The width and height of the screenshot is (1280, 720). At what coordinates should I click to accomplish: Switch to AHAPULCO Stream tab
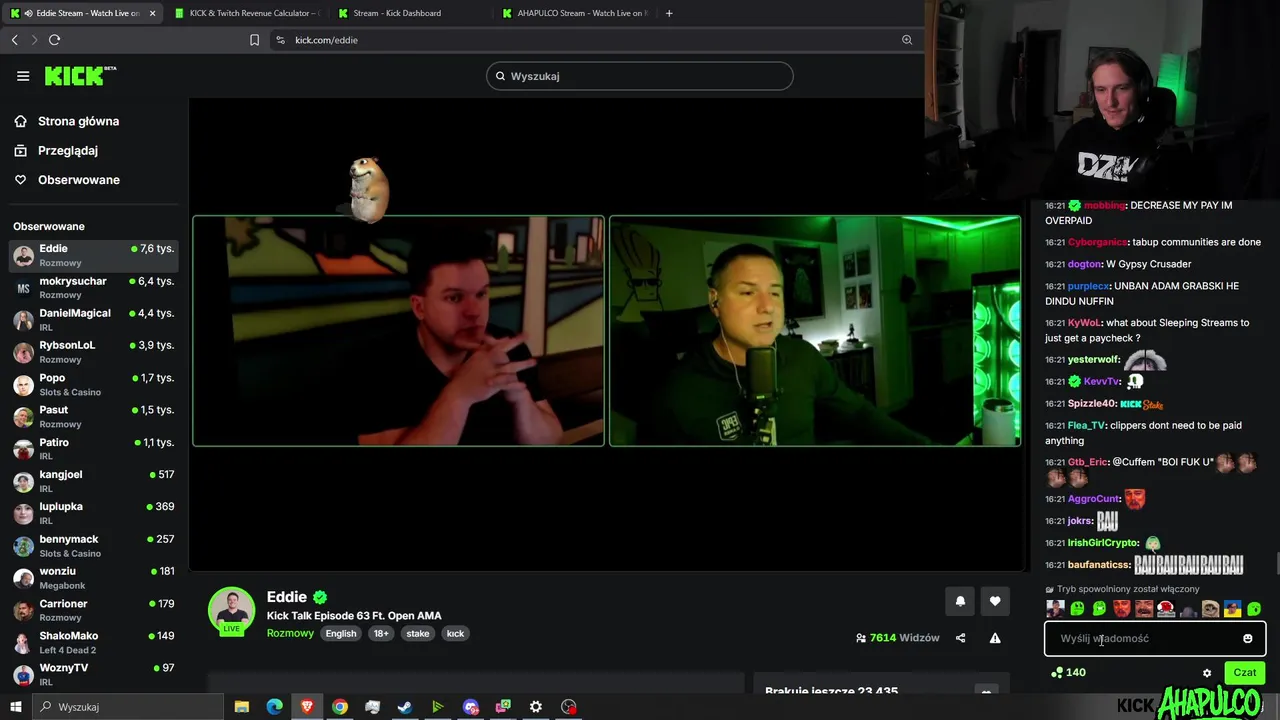click(x=574, y=13)
